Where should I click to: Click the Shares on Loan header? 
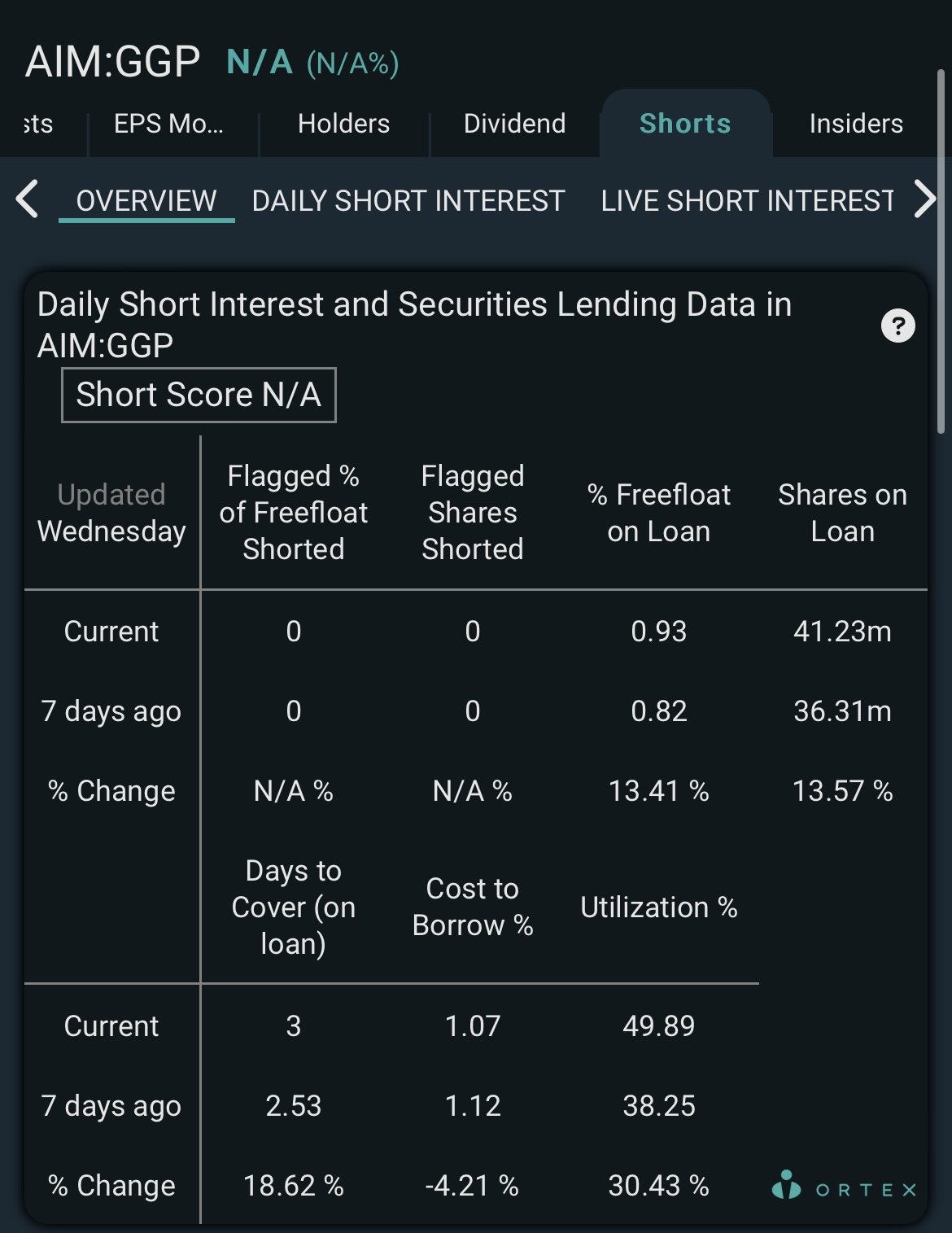pos(843,513)
